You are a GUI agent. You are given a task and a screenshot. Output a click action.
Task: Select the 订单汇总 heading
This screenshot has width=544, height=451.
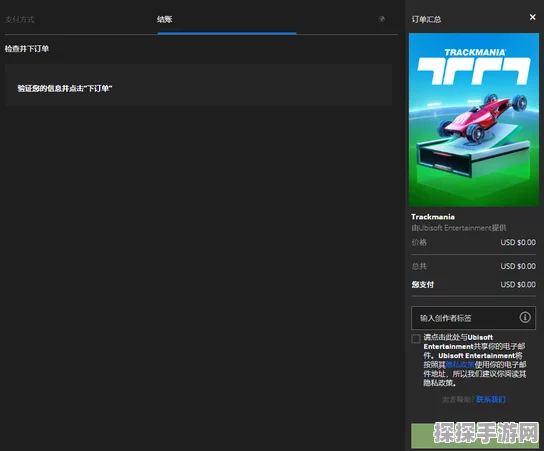(426, 19)
